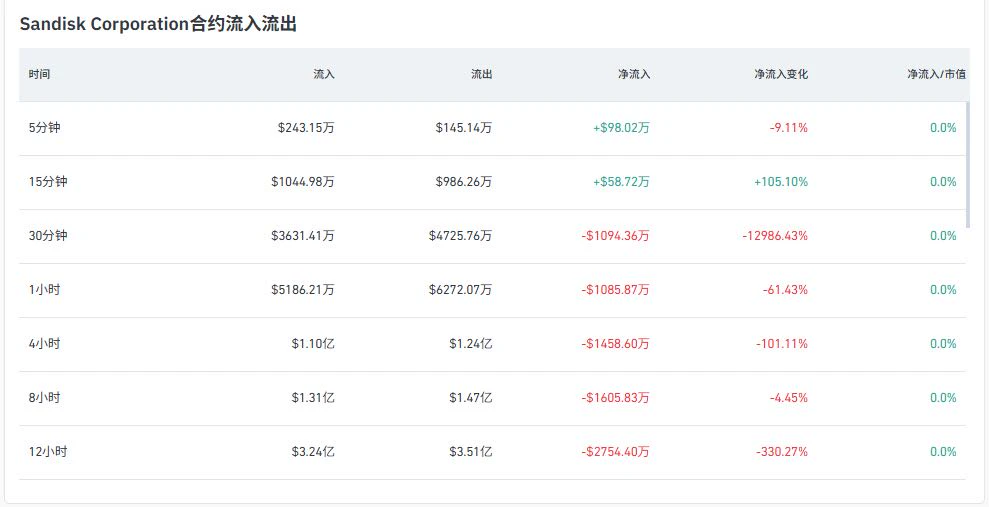This screenshot has width=989, height=507.
Task: Click inflow value $1.31亿
Action: pyautogui.click(x=313, y=398)
